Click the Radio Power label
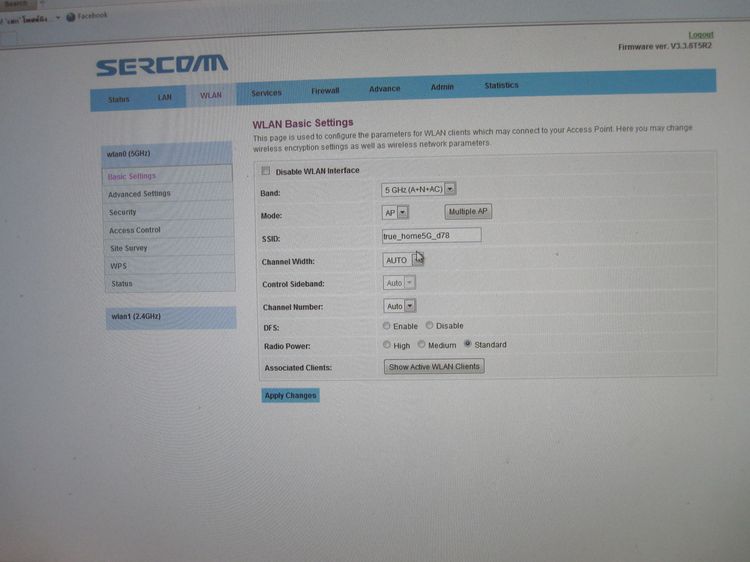750x562 pixels. coord(287,346)
